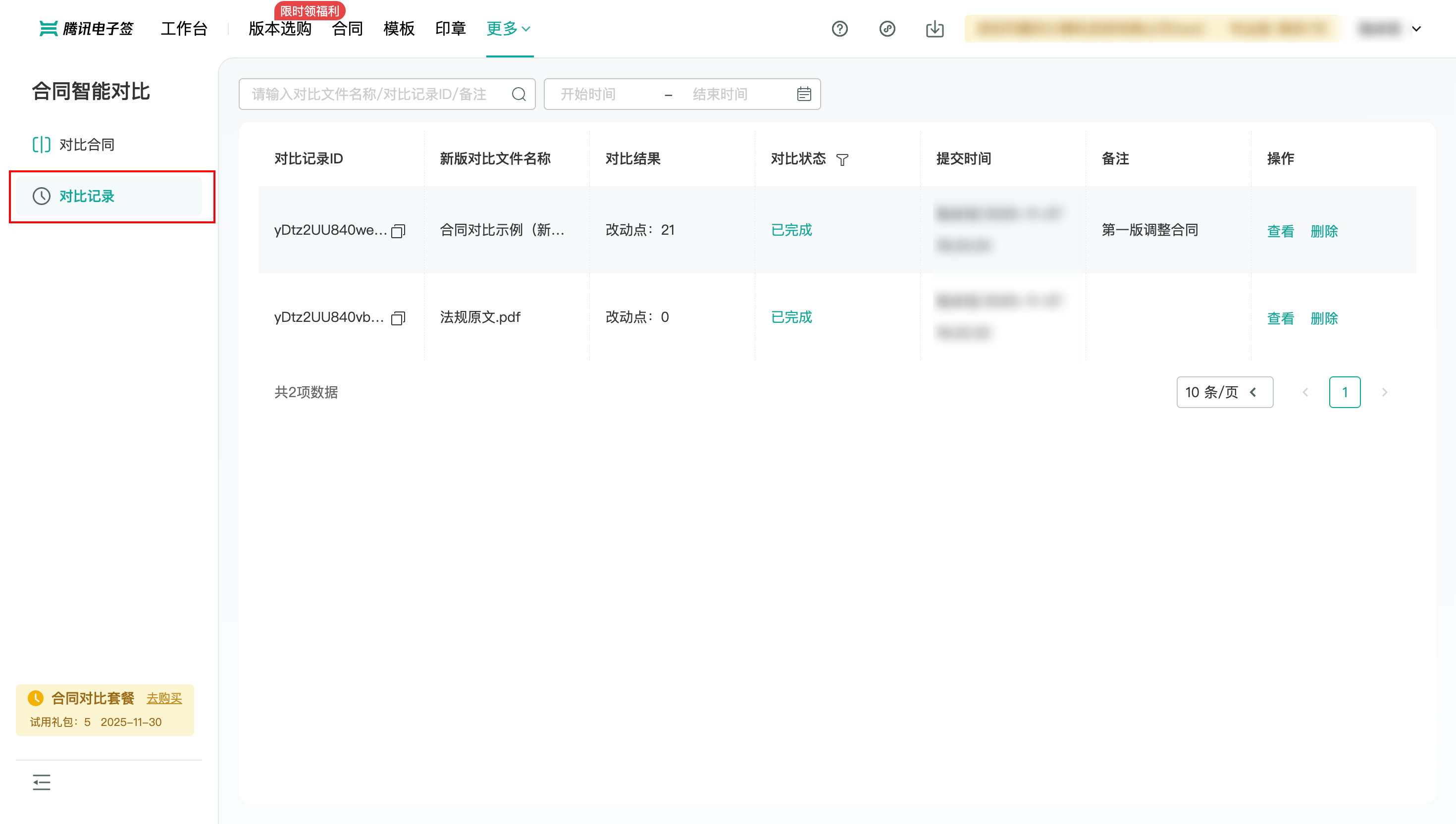Switch to the 版本选购 tab
1456x824 pixels.
tap(279, 29)
